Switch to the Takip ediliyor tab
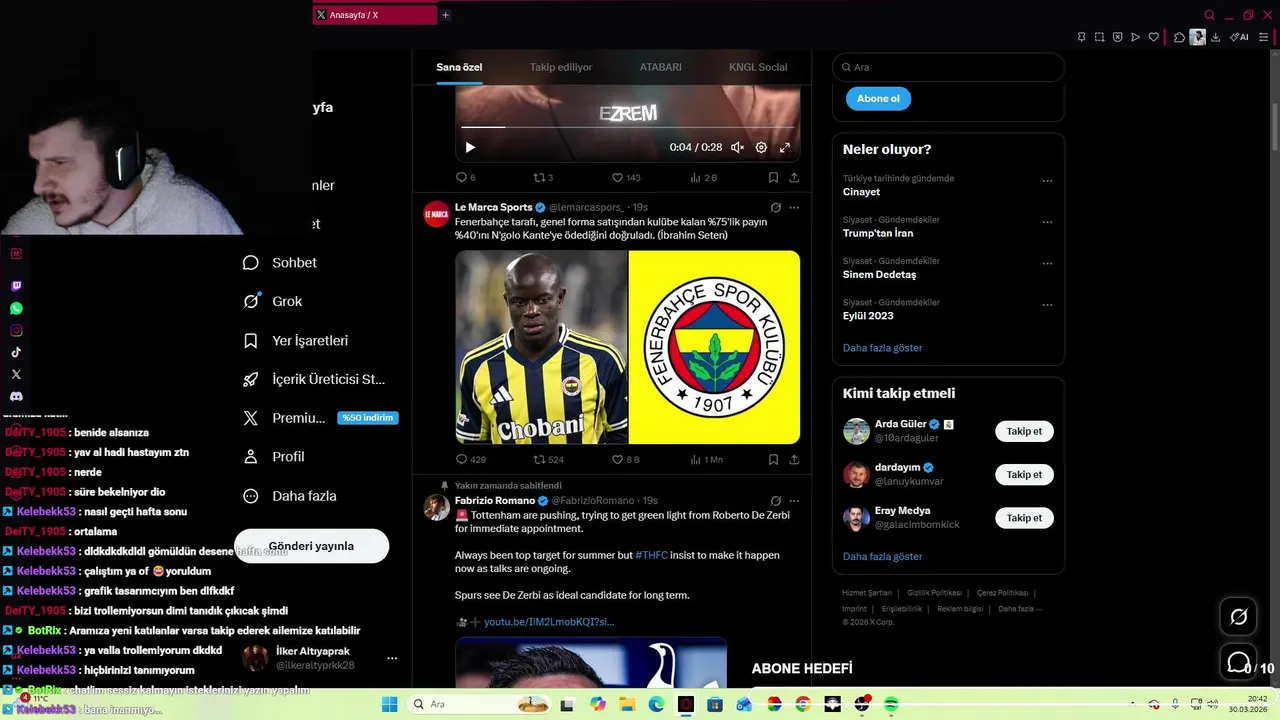The image size is (1280, 720). pos(561,67)
